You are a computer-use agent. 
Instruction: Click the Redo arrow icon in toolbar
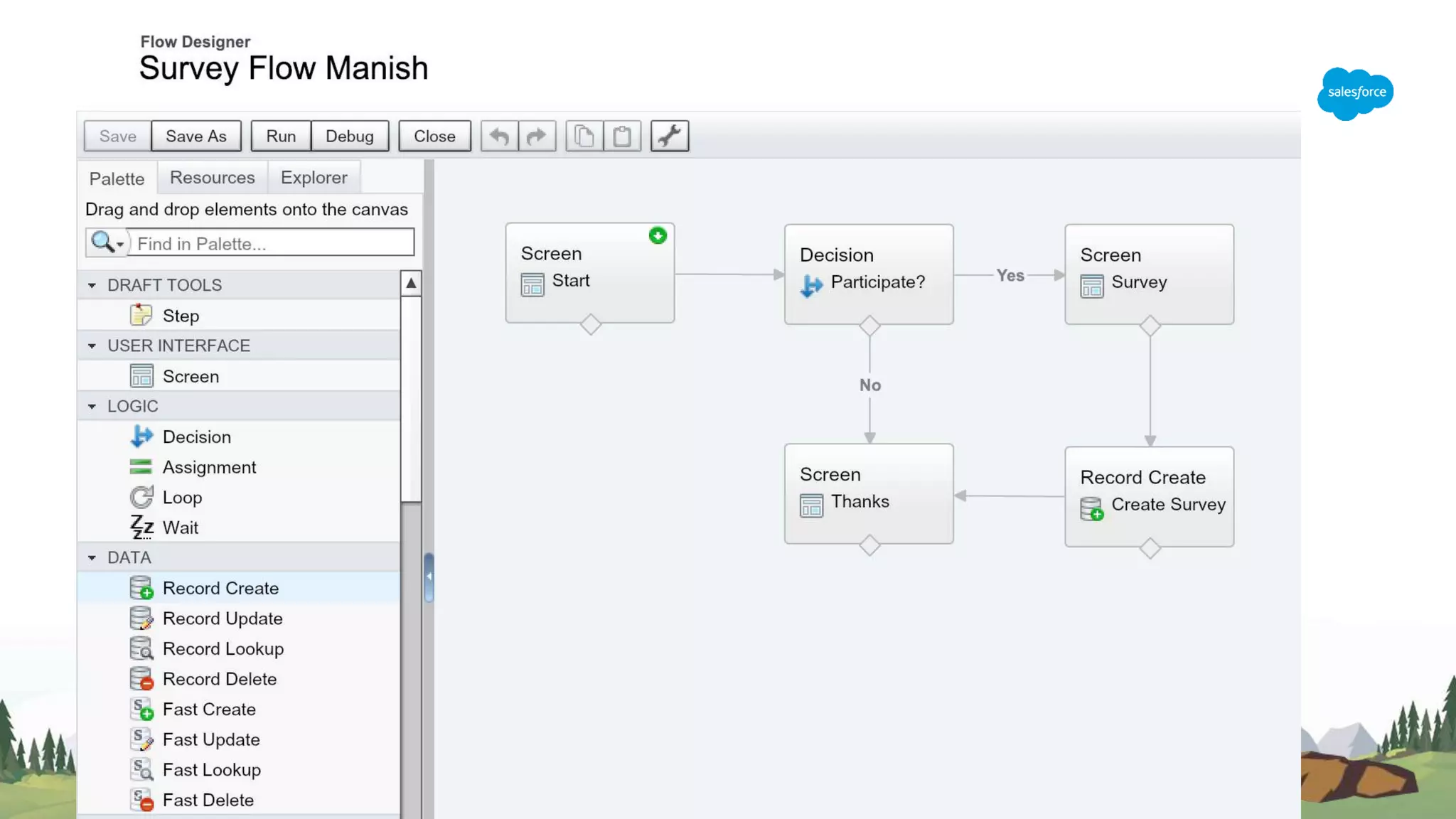(537, 136)
